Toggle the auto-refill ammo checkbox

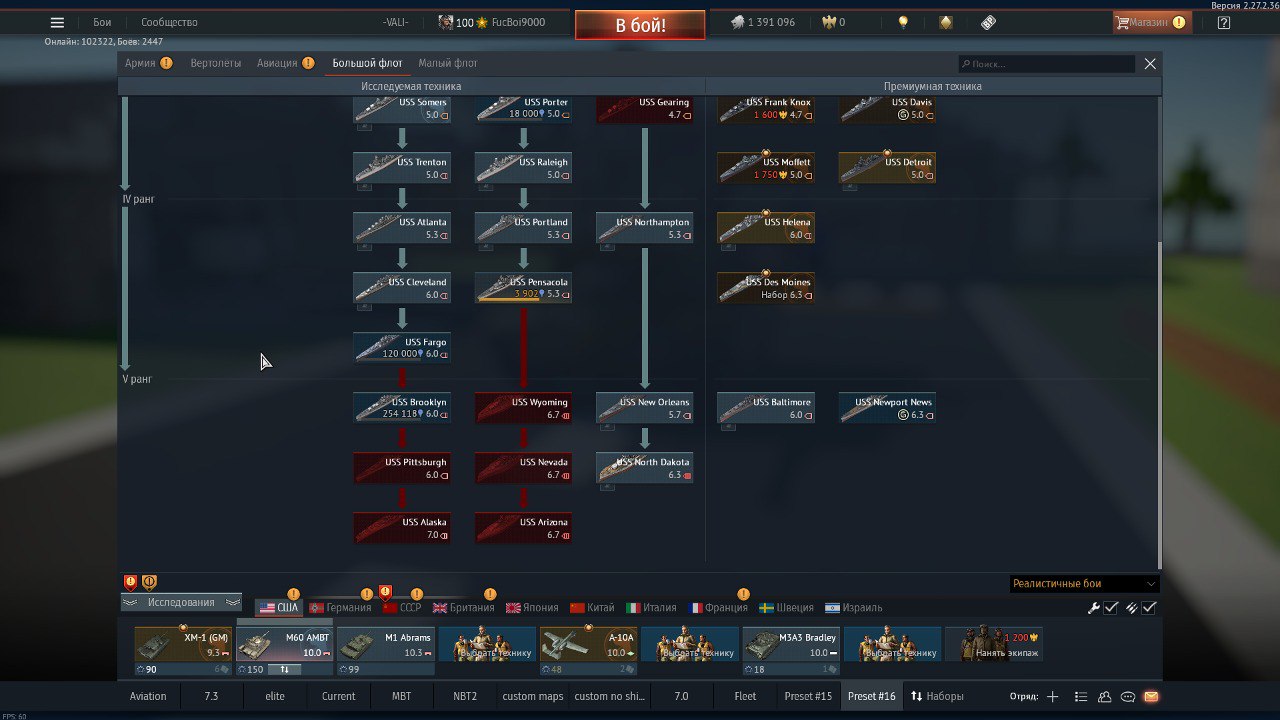click(1150, 608)
